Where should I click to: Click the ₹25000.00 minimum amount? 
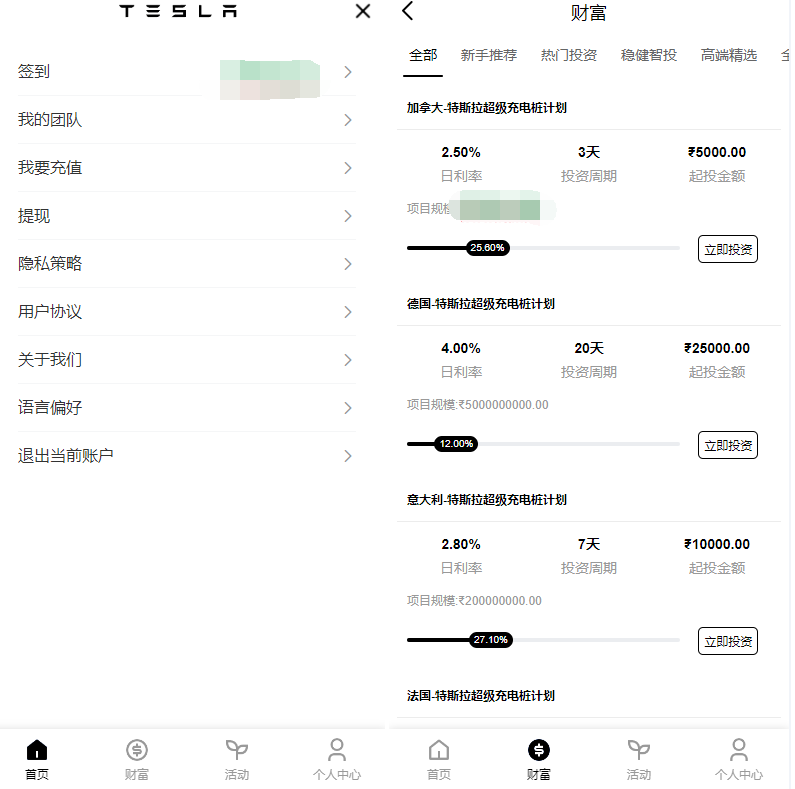(716, 348)
